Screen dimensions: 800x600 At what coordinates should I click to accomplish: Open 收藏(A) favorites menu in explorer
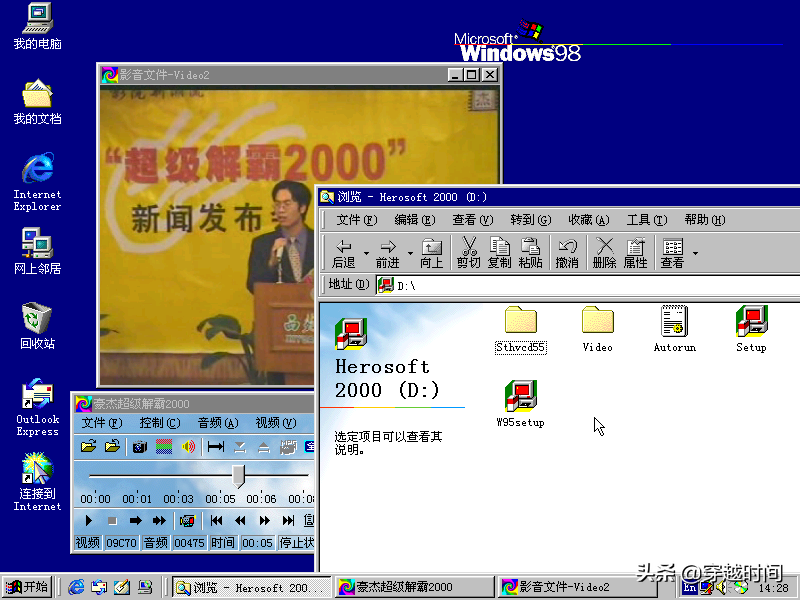pyautogui.click(x=589, y=220)
